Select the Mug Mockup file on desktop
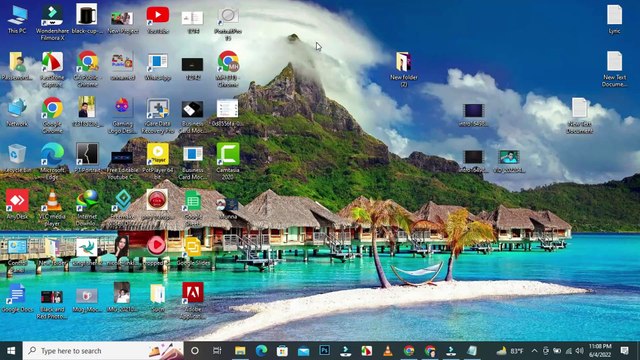 (87, 299)
